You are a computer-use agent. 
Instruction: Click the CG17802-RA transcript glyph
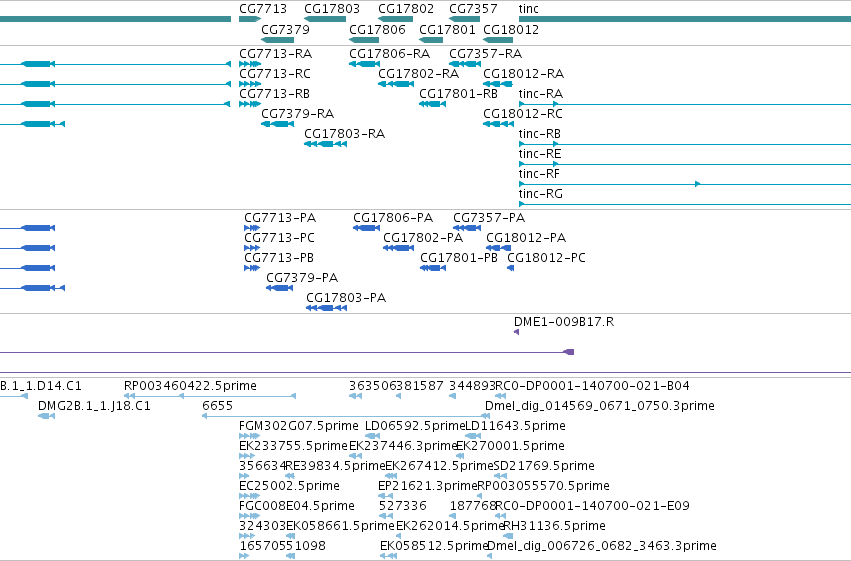point(396,84)
